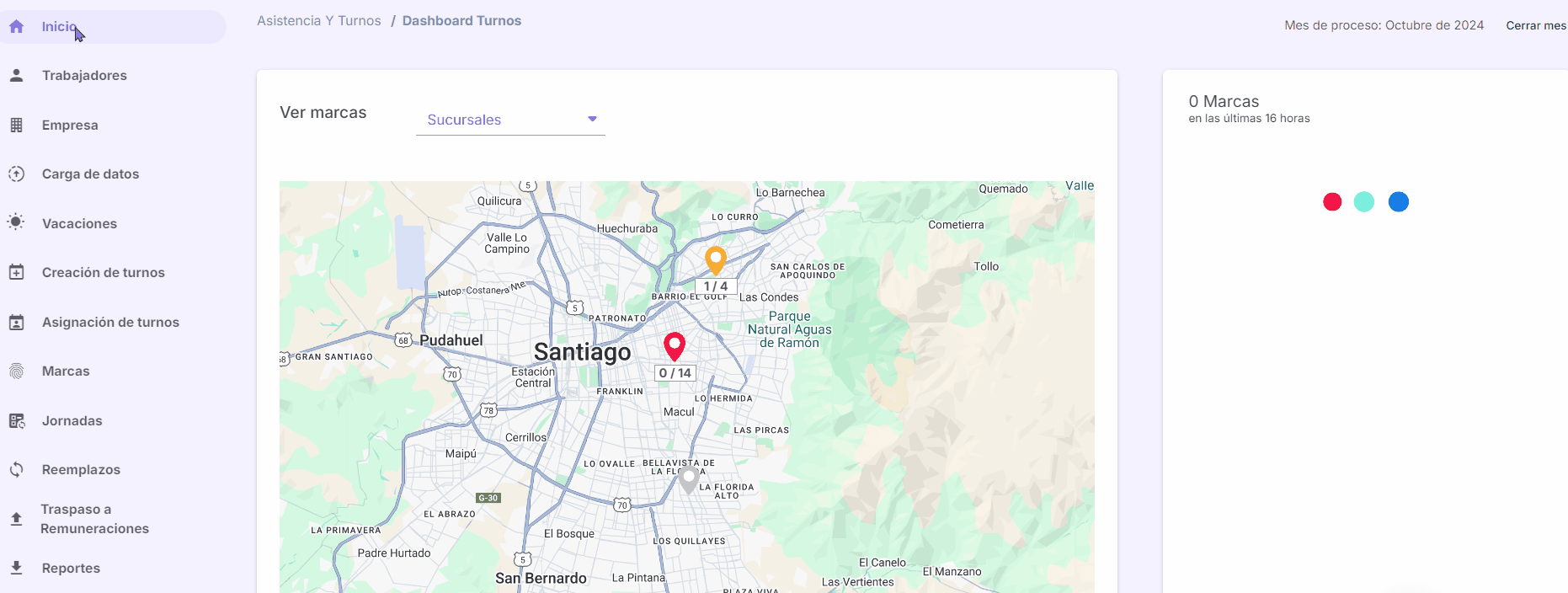Click the San Bernardo map label
The height and width of the screenshot is (593, 1568).
[x=541, y=578]
